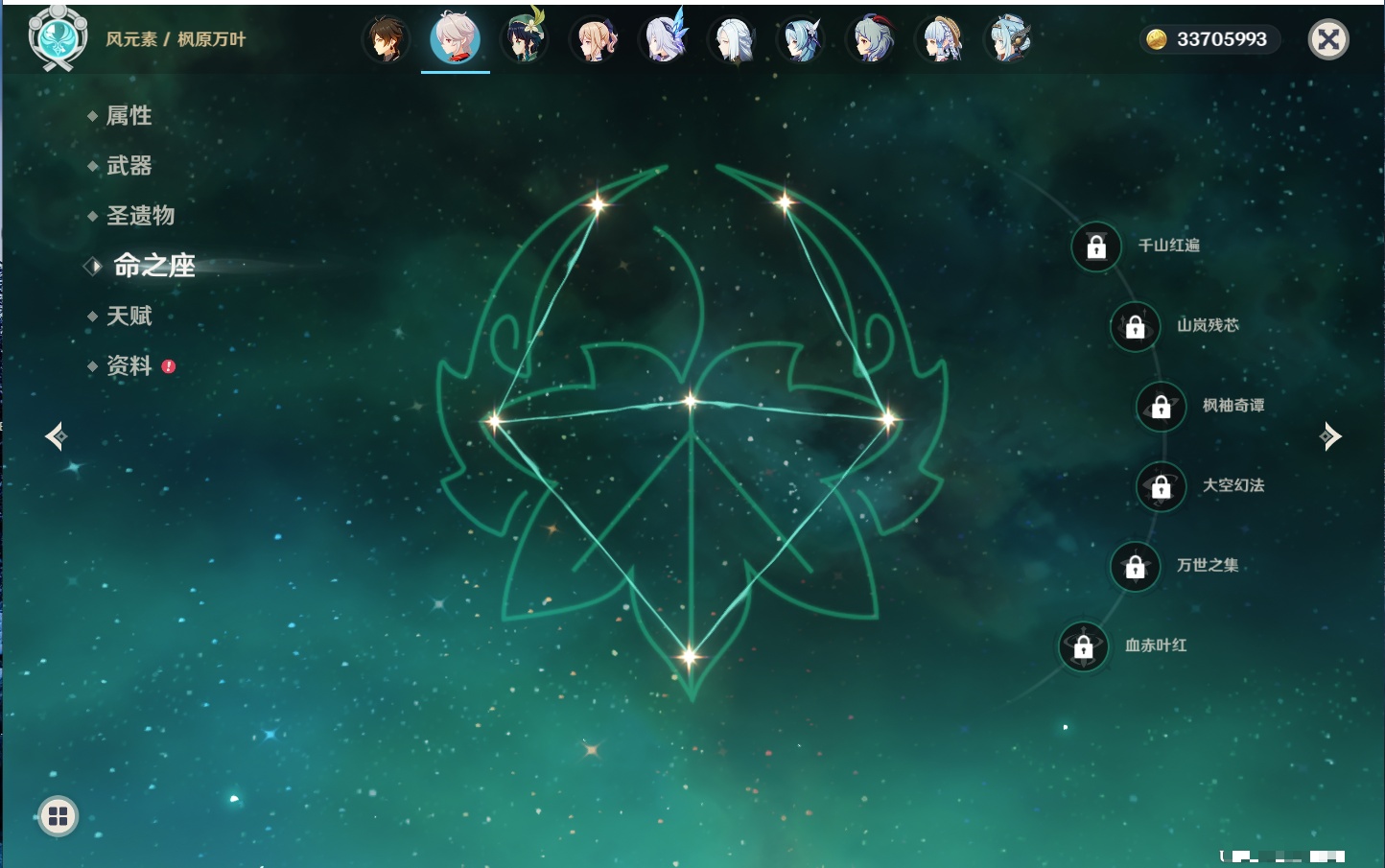Click the 血赤叶红 constellation text
The image size is (1385, 868).
point(1156,645)
